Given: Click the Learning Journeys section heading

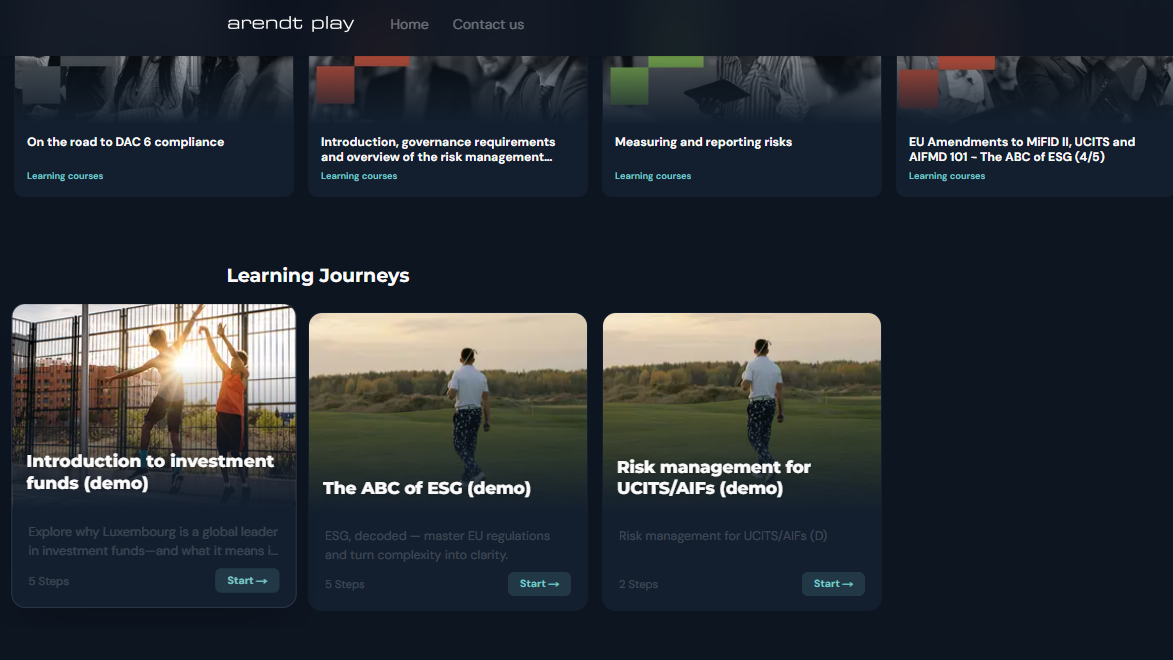Looking at the screenshot, I should [x=318, y=275].
